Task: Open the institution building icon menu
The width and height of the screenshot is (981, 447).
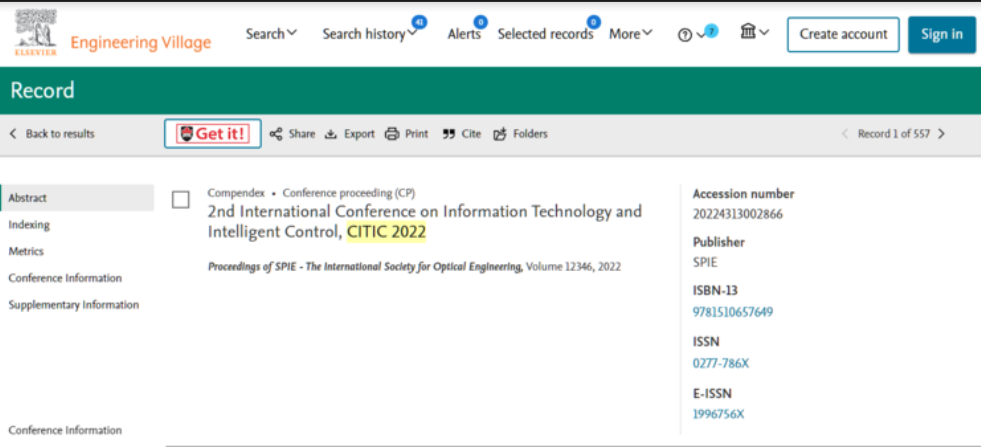Action: pyautogui.click(x=749, y=33)
